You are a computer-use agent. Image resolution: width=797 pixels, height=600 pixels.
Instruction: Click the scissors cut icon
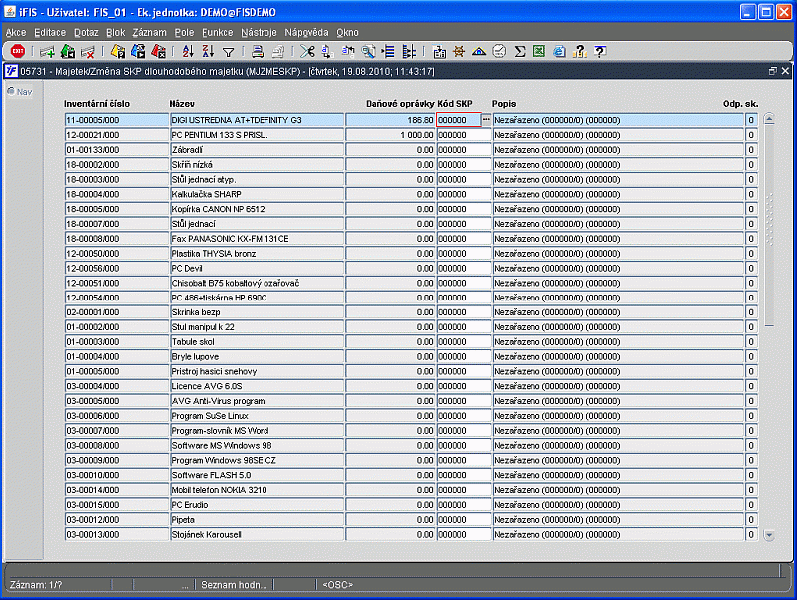pos(307,51)
